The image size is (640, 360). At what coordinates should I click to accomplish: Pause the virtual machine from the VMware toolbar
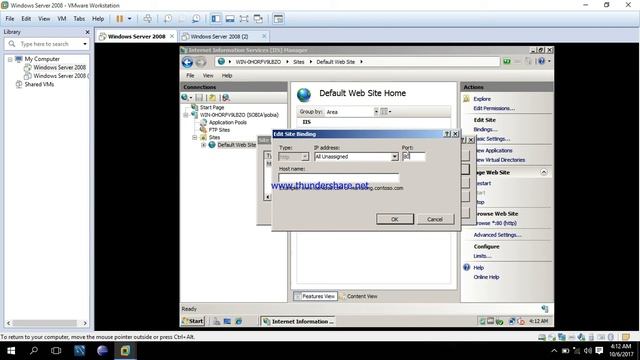coord(120,19)
